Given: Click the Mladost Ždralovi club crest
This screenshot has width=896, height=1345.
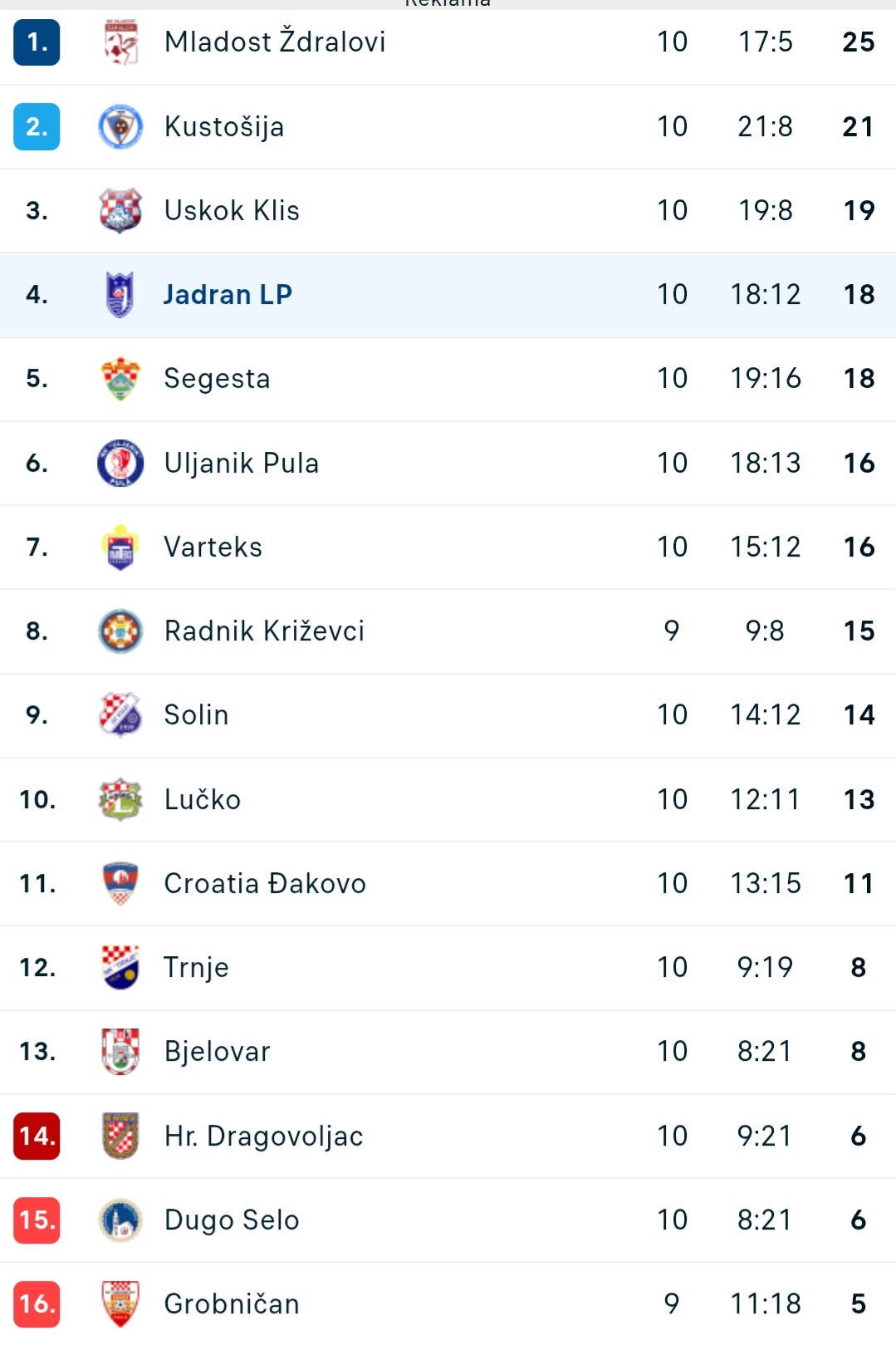Looking at the screenshot, I should coord(120,42).
